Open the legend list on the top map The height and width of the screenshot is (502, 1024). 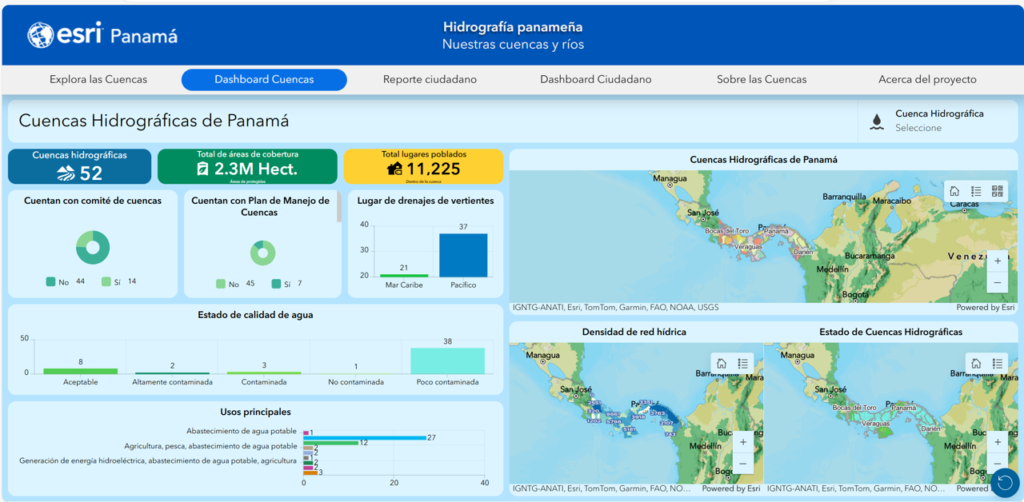[x=975, y=191]
